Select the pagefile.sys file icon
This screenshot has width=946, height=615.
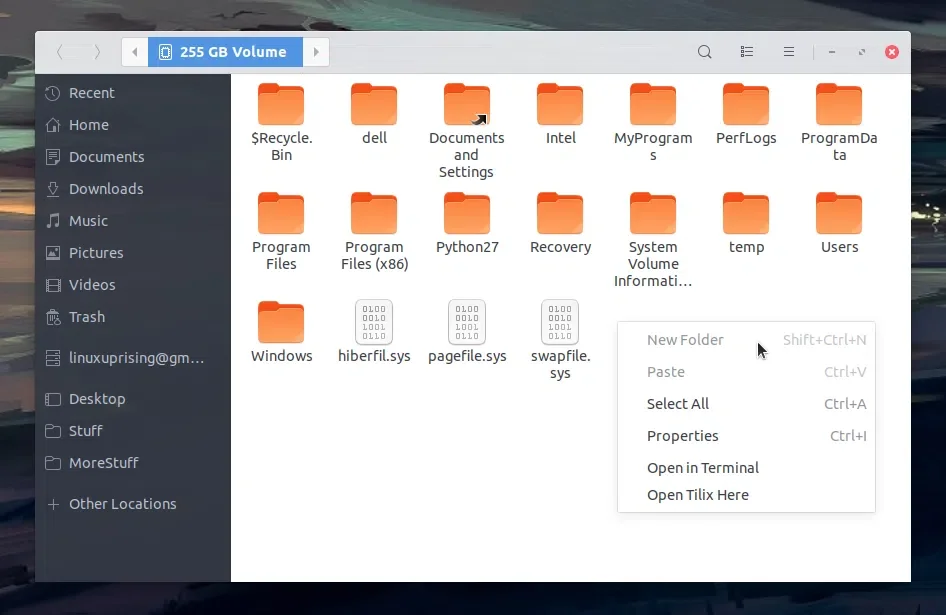[467, 323]
